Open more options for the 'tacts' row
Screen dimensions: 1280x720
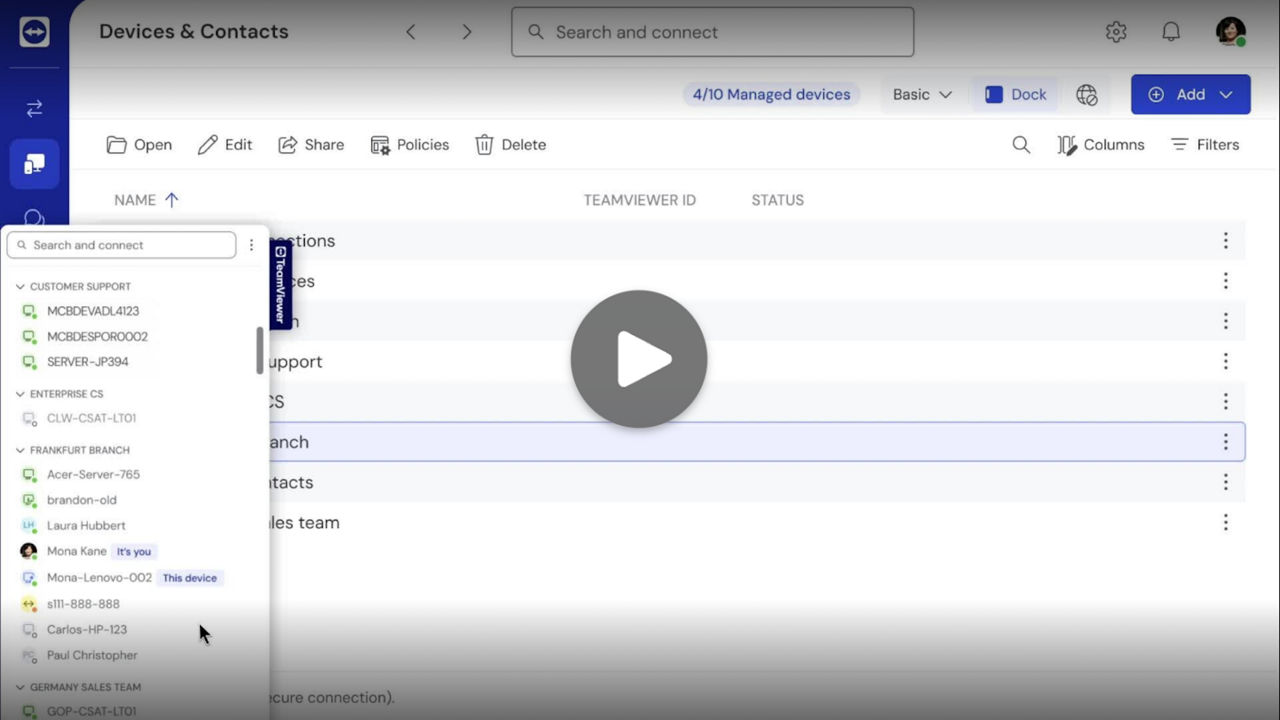[x=1225, y=483]
